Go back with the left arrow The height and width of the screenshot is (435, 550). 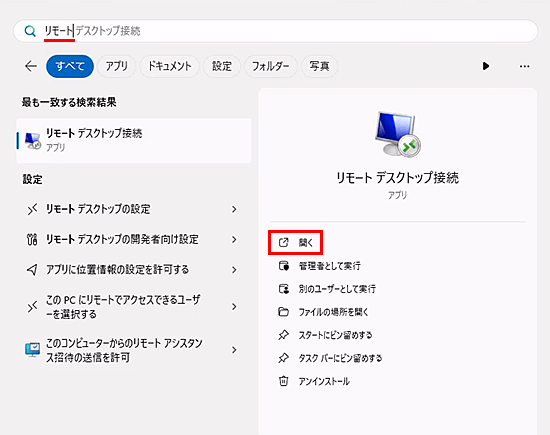[x=31, y=66]
